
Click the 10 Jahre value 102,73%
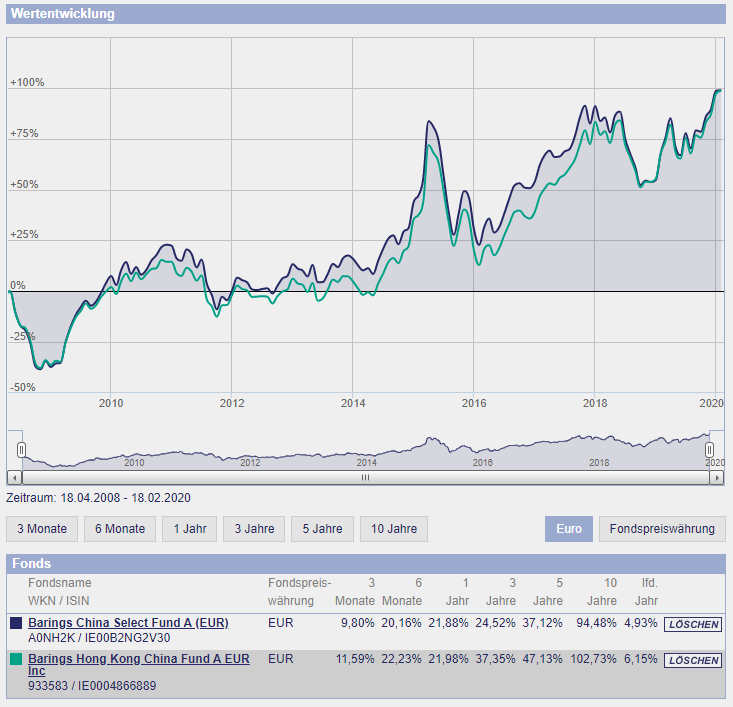coord(593,659)
